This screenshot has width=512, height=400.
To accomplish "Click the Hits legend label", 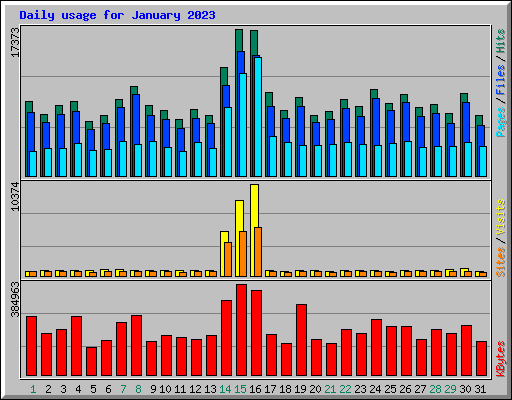I will tap(501, 41).
